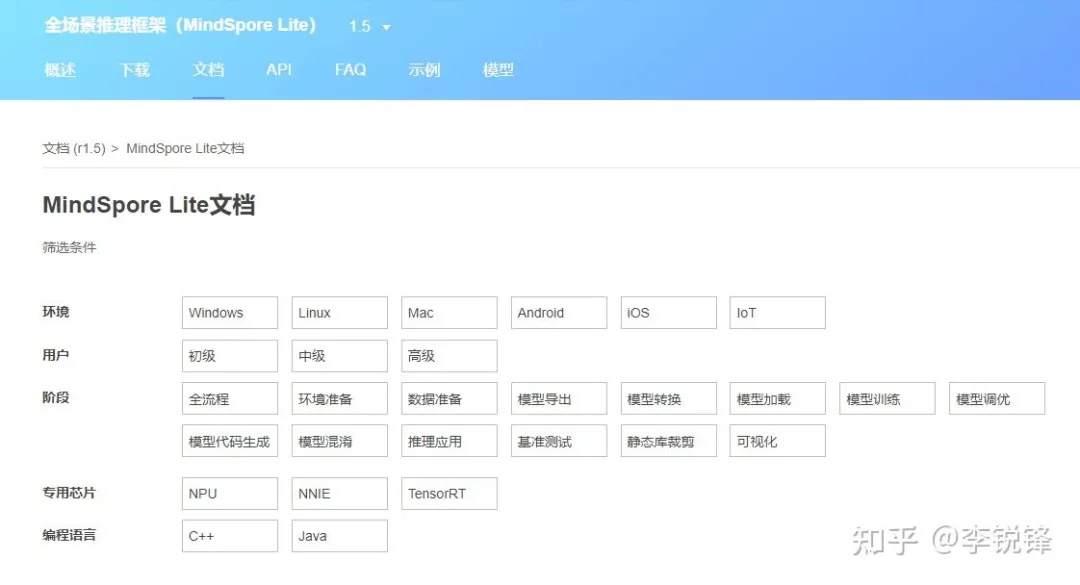Image resolution: width=1080 pixels, height=585 pixels.
Task: Choose the 高级 user level filter
Action: [x=449, y=356]
